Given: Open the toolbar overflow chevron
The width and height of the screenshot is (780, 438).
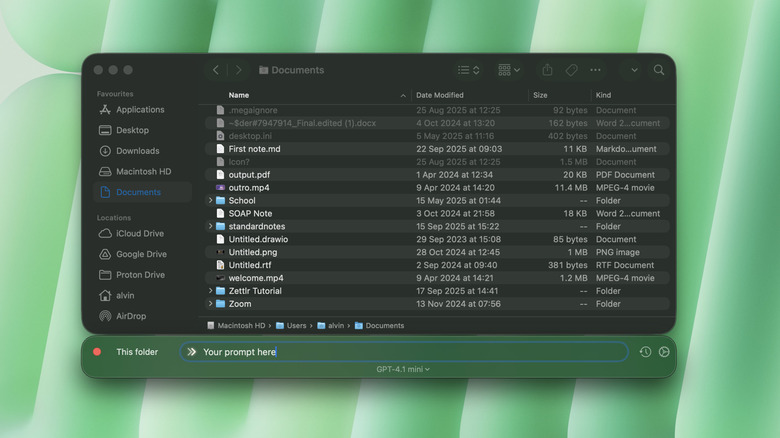Looking at the screenshot, I should pos(634,70).
